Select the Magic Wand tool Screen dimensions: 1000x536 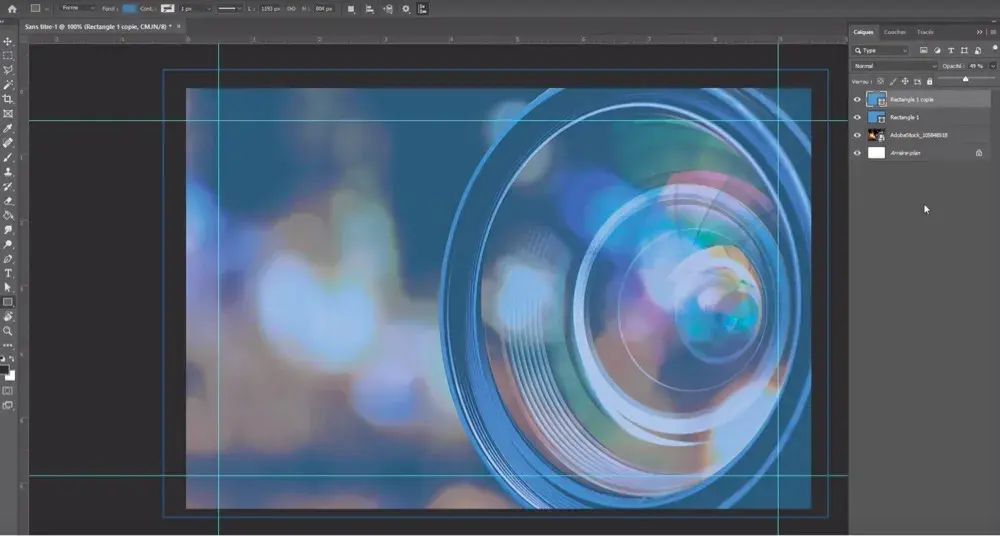pyautogui.click(x=8, y=85)
